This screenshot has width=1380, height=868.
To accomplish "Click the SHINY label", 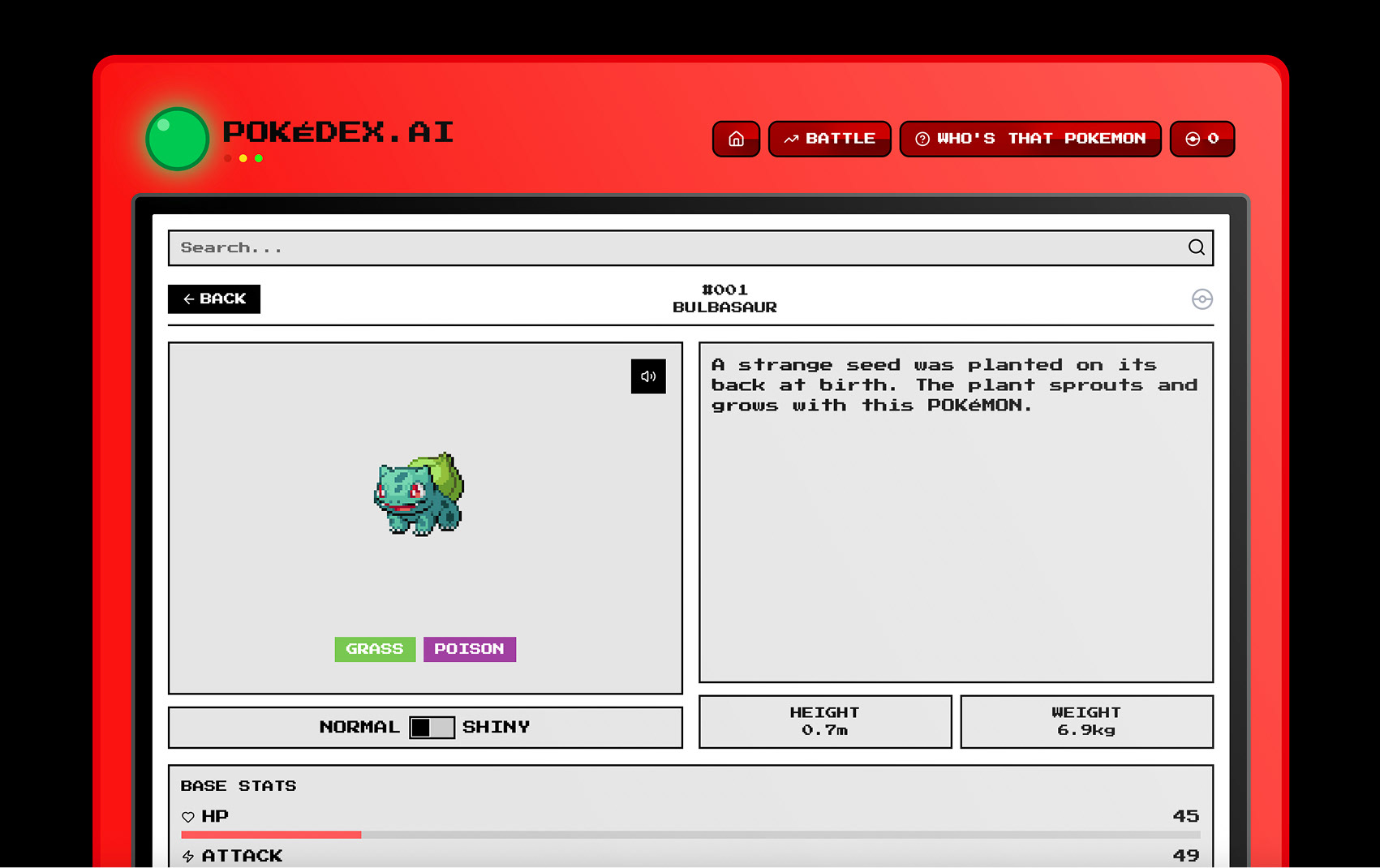I will pos(496,727).
